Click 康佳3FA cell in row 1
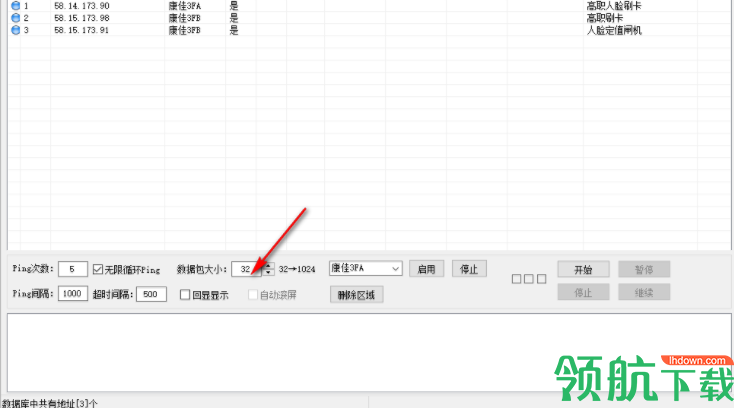The width and height of the screenshot is (734, 408). (184, 6)
